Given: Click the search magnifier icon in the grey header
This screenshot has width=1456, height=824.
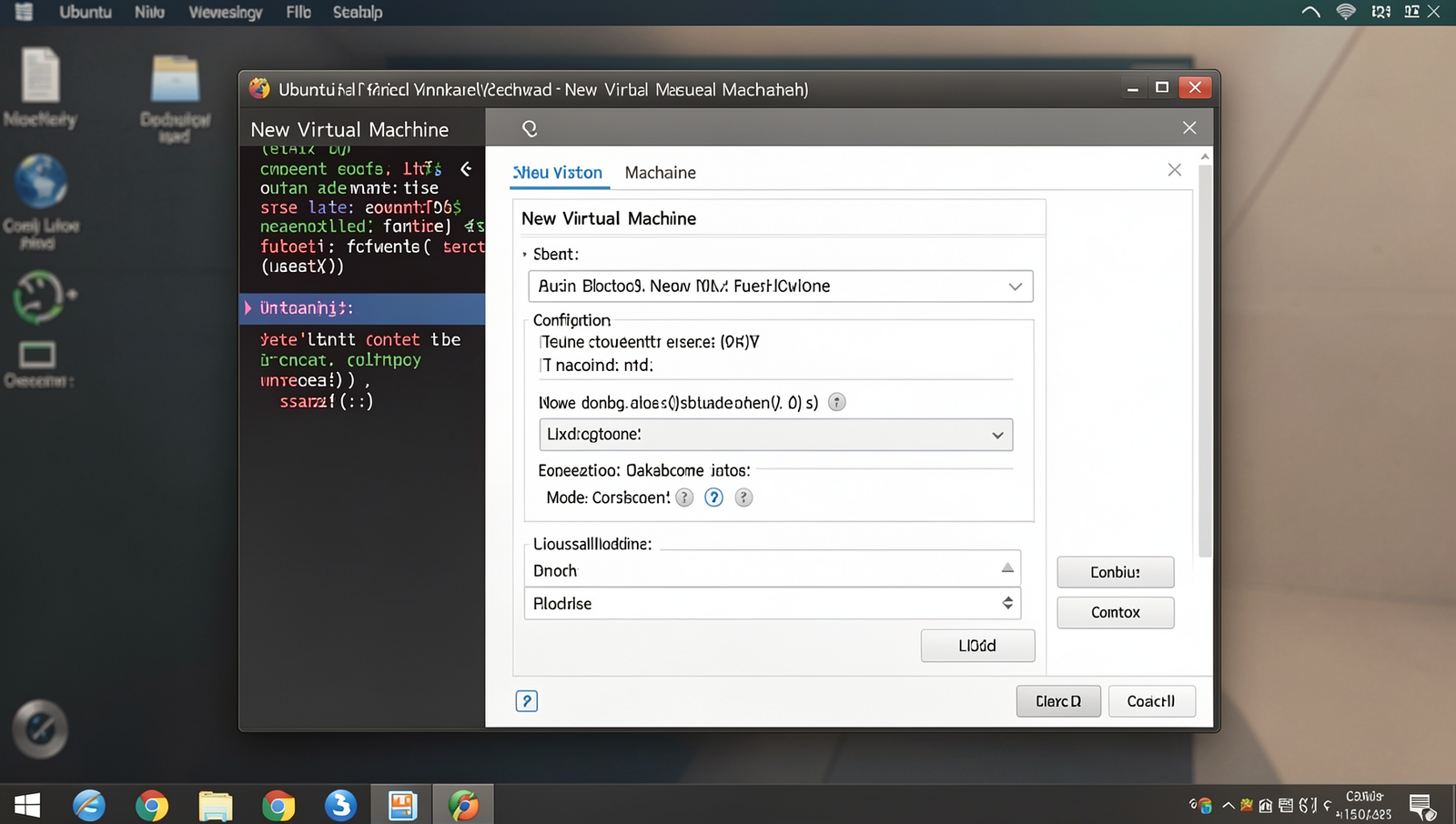Looking at the screenshot, I should click(x=530, y=128).
